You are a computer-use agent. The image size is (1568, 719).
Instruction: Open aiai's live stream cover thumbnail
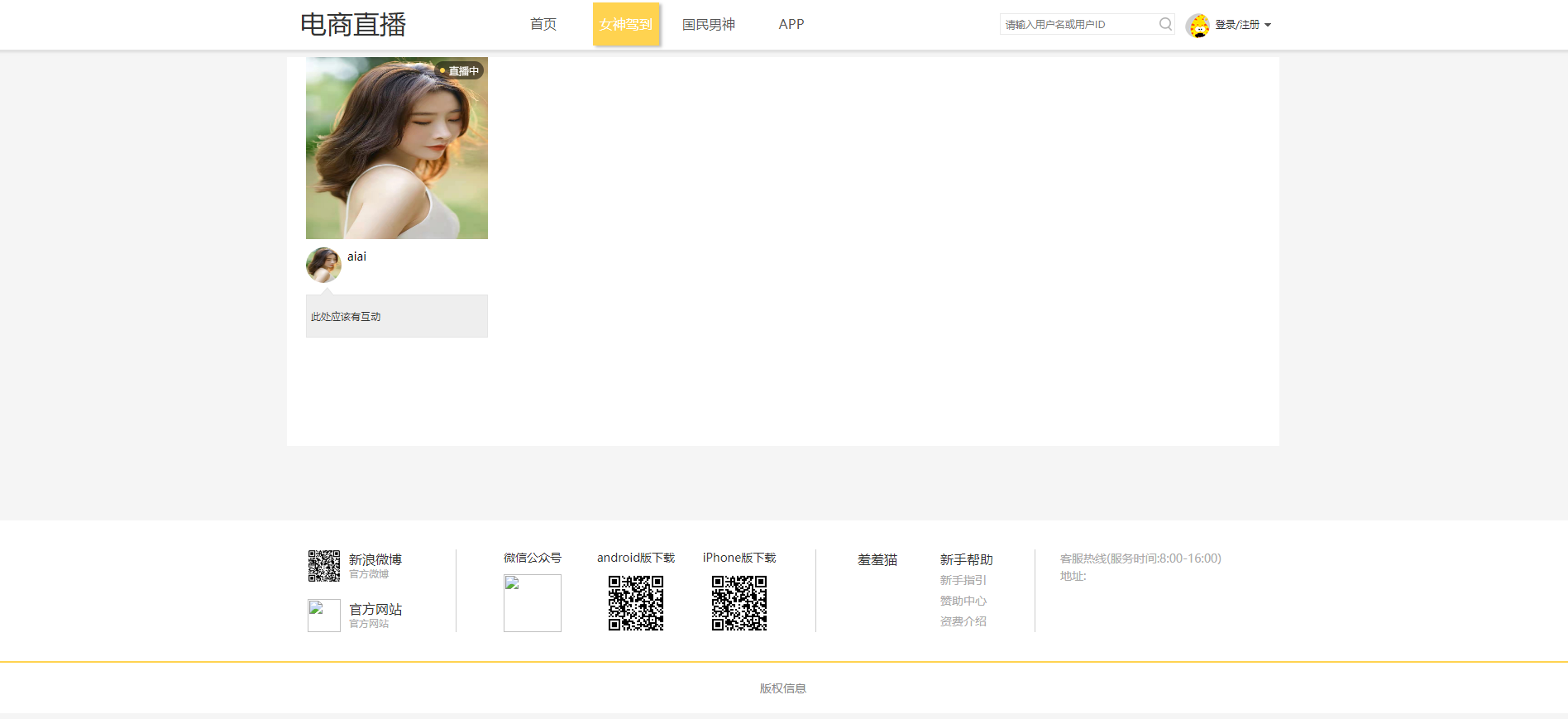click(x=397, y=148)
